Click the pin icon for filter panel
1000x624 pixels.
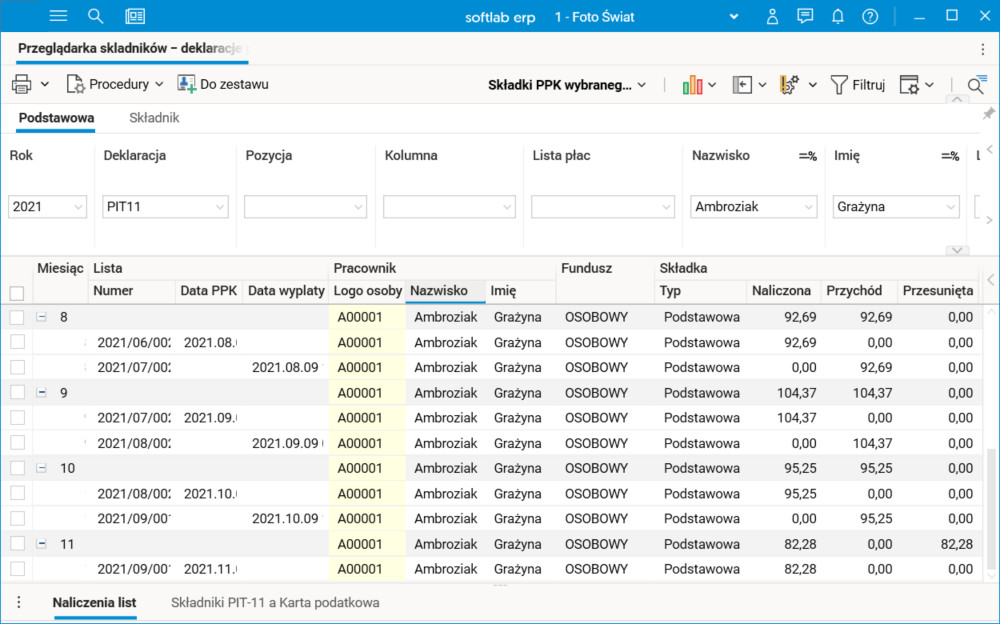coord(988,114)
